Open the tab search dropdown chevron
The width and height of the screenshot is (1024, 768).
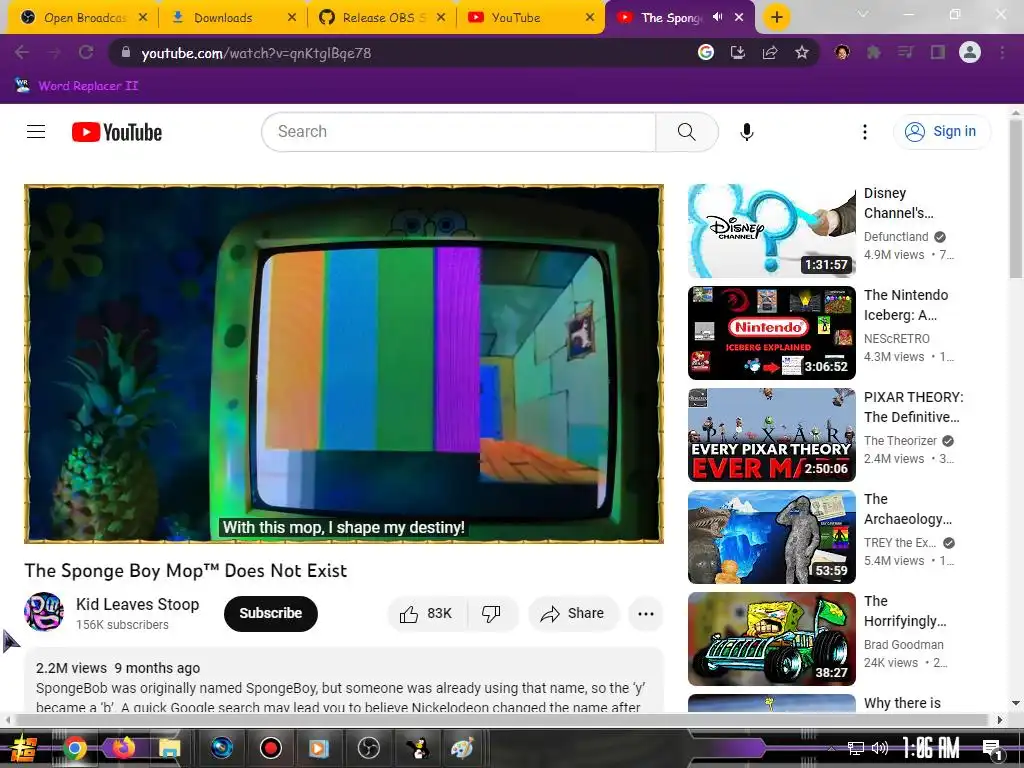point(863,14)
